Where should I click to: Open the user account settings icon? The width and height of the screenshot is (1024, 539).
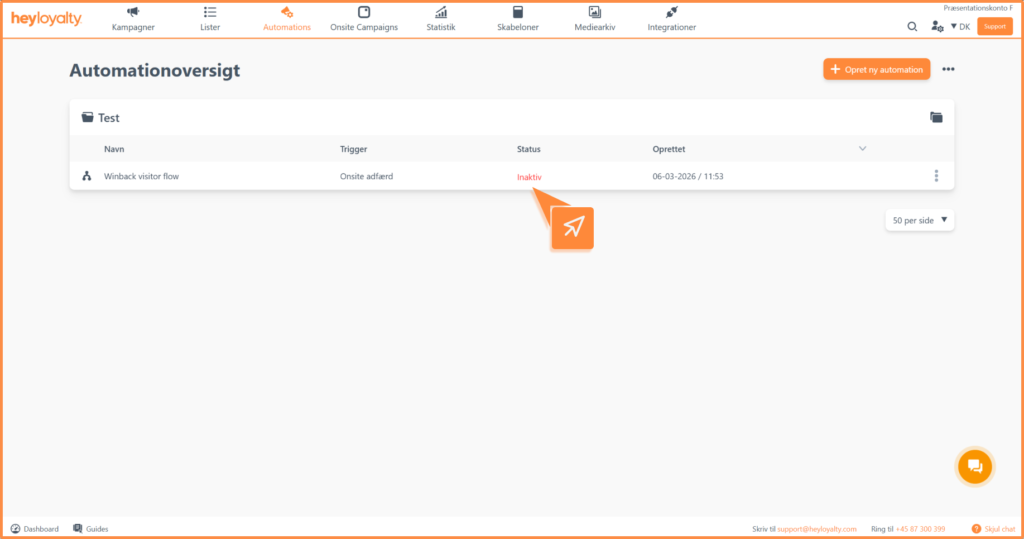pyautogui.click(x=937, y=27)
